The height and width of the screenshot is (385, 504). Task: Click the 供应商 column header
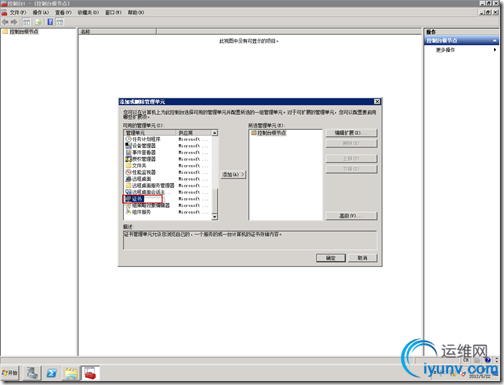[x=194, y=133]
